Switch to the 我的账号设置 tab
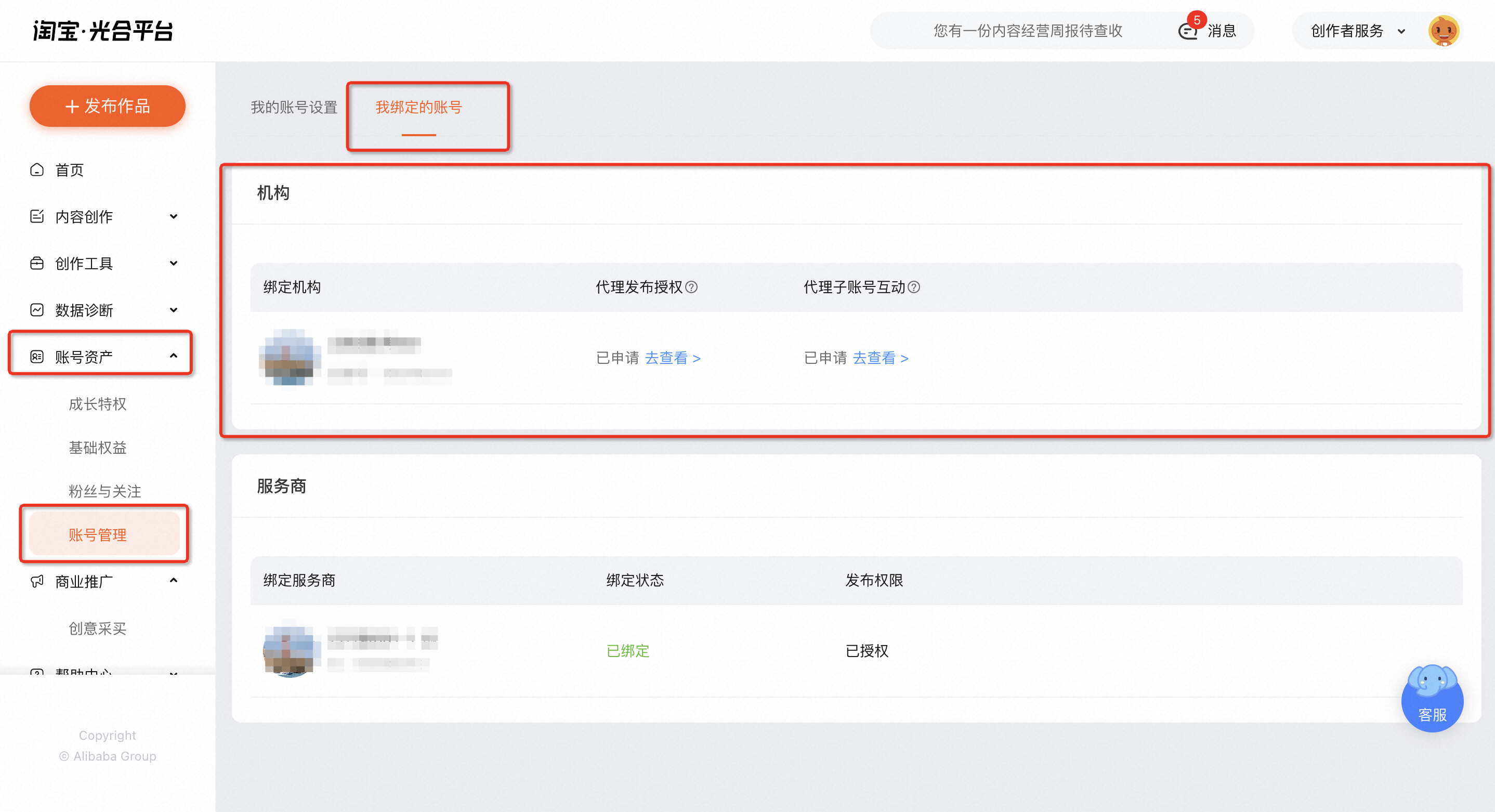Viewport: 1495px width, 812px height. pyautogui.click(x=294, y=108)
